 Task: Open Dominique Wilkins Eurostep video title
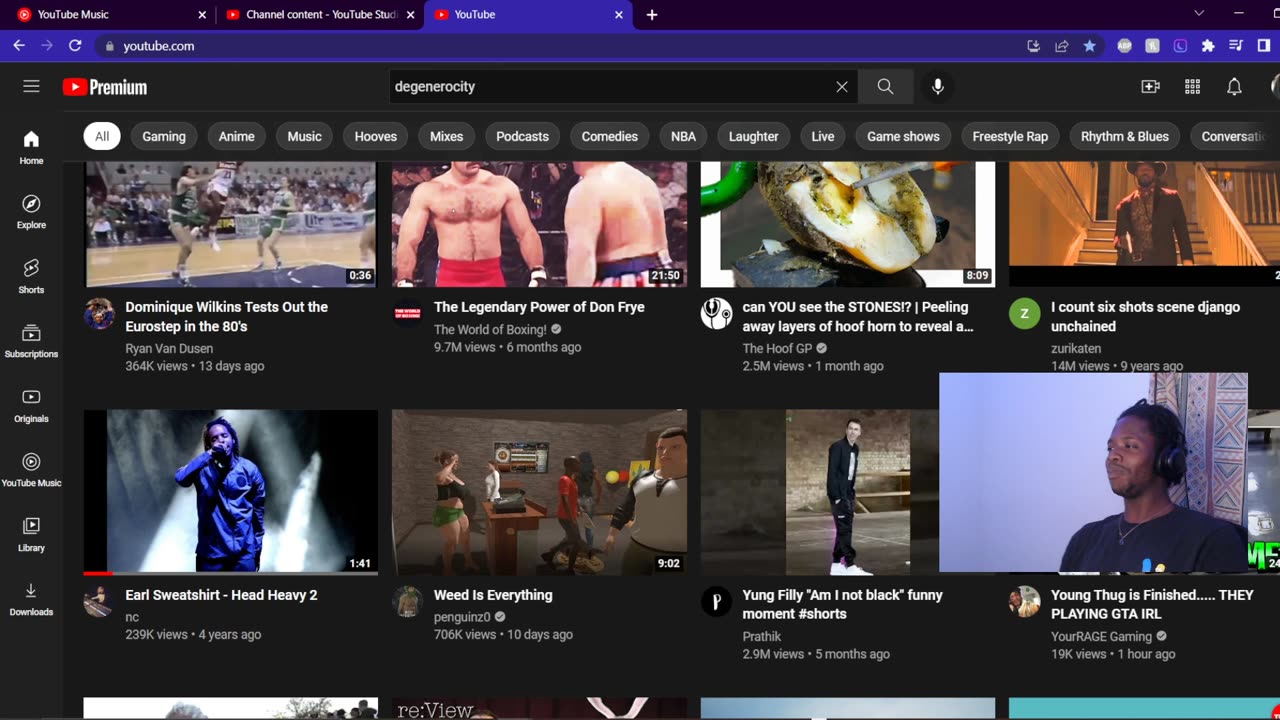tap(226, 317)
